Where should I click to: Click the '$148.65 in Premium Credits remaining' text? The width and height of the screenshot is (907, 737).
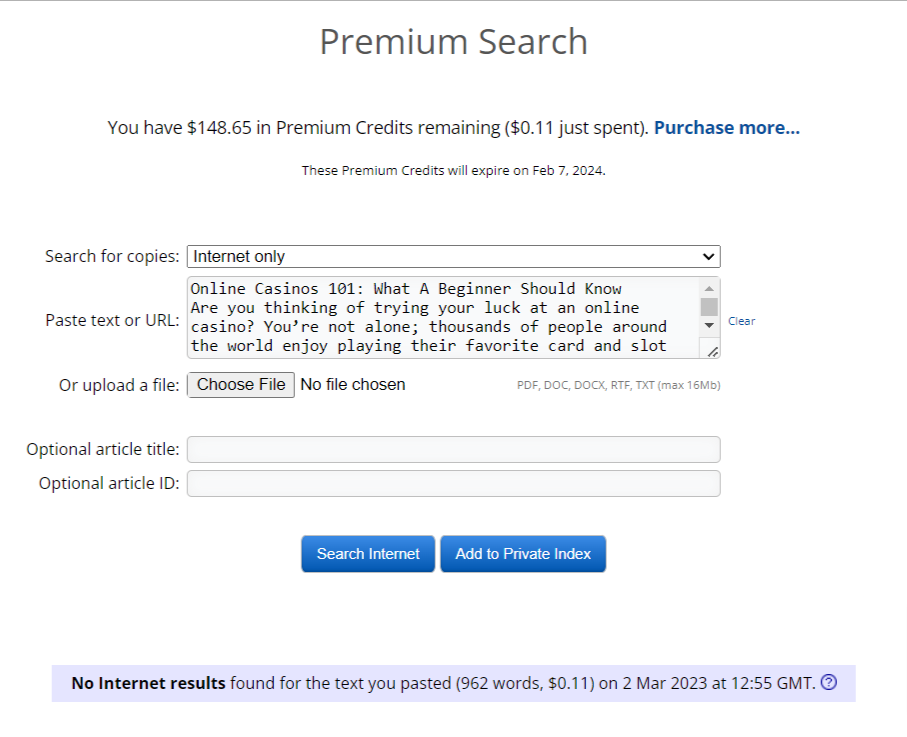[x=344, y=128]
